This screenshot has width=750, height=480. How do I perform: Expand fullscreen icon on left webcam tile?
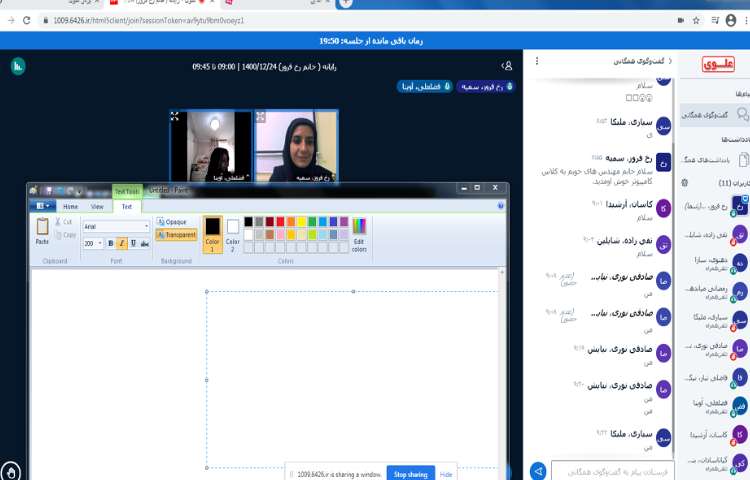tap(175, 116)
